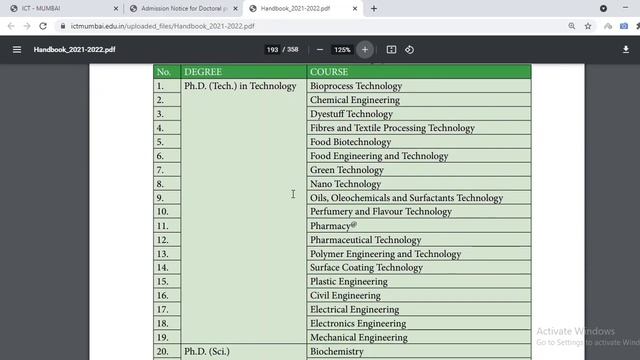The width and height of the screenshot is (640, 360).
Task: Close the Handbook_2021-2022.pdf tab
Action: pyautogui.click(x=355, y=9)
